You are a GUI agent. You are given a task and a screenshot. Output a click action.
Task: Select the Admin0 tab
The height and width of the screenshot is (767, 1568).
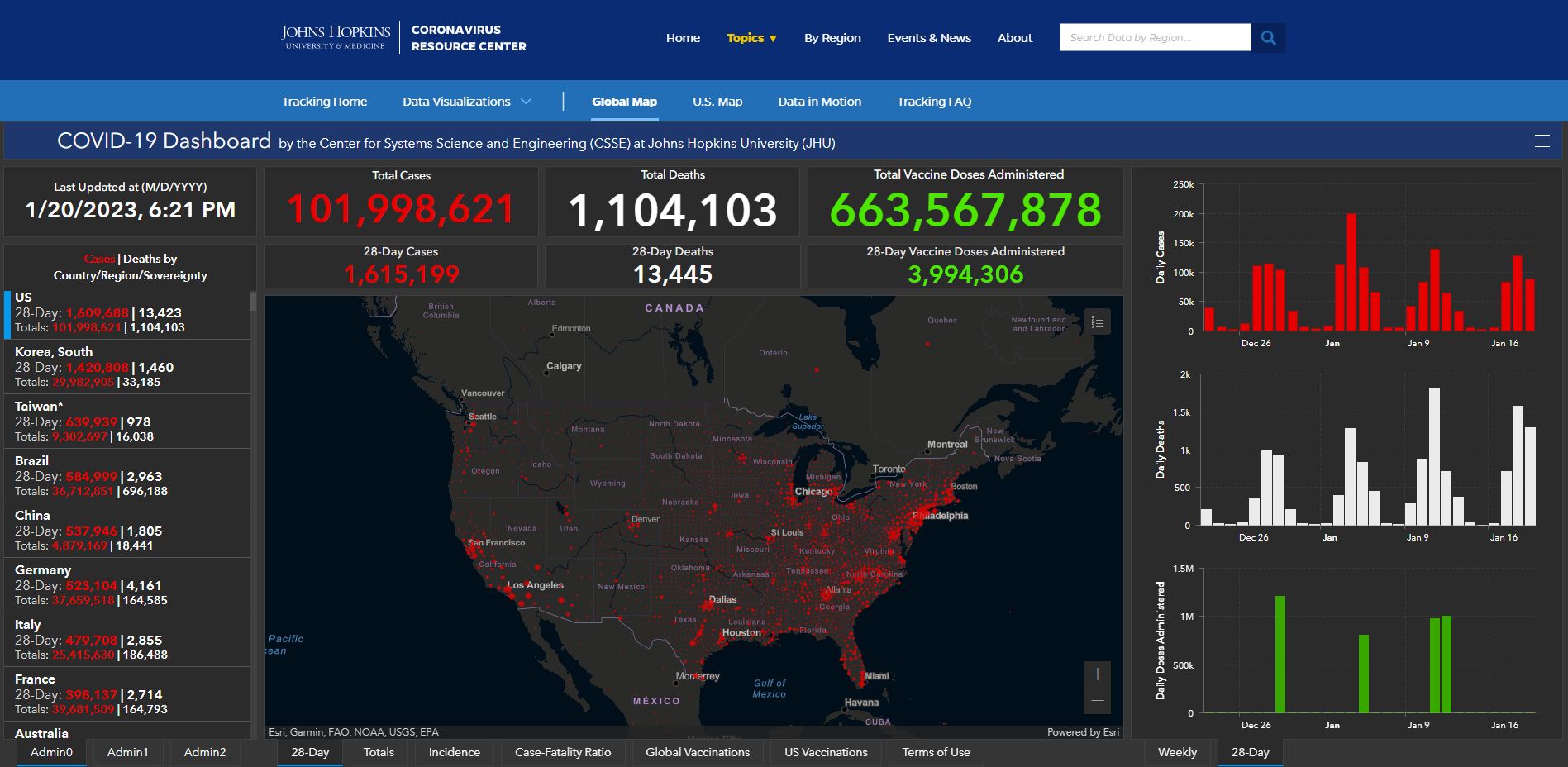tap(51, 753)
